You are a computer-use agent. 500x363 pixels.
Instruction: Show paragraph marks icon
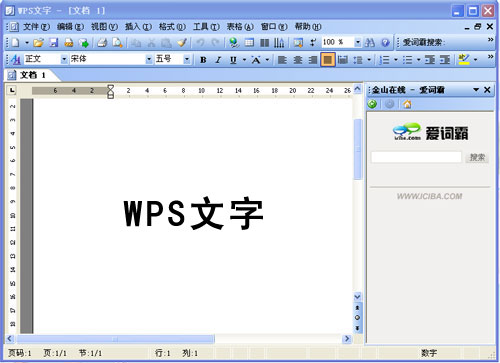pyautogui.click(x=313, y=42)
